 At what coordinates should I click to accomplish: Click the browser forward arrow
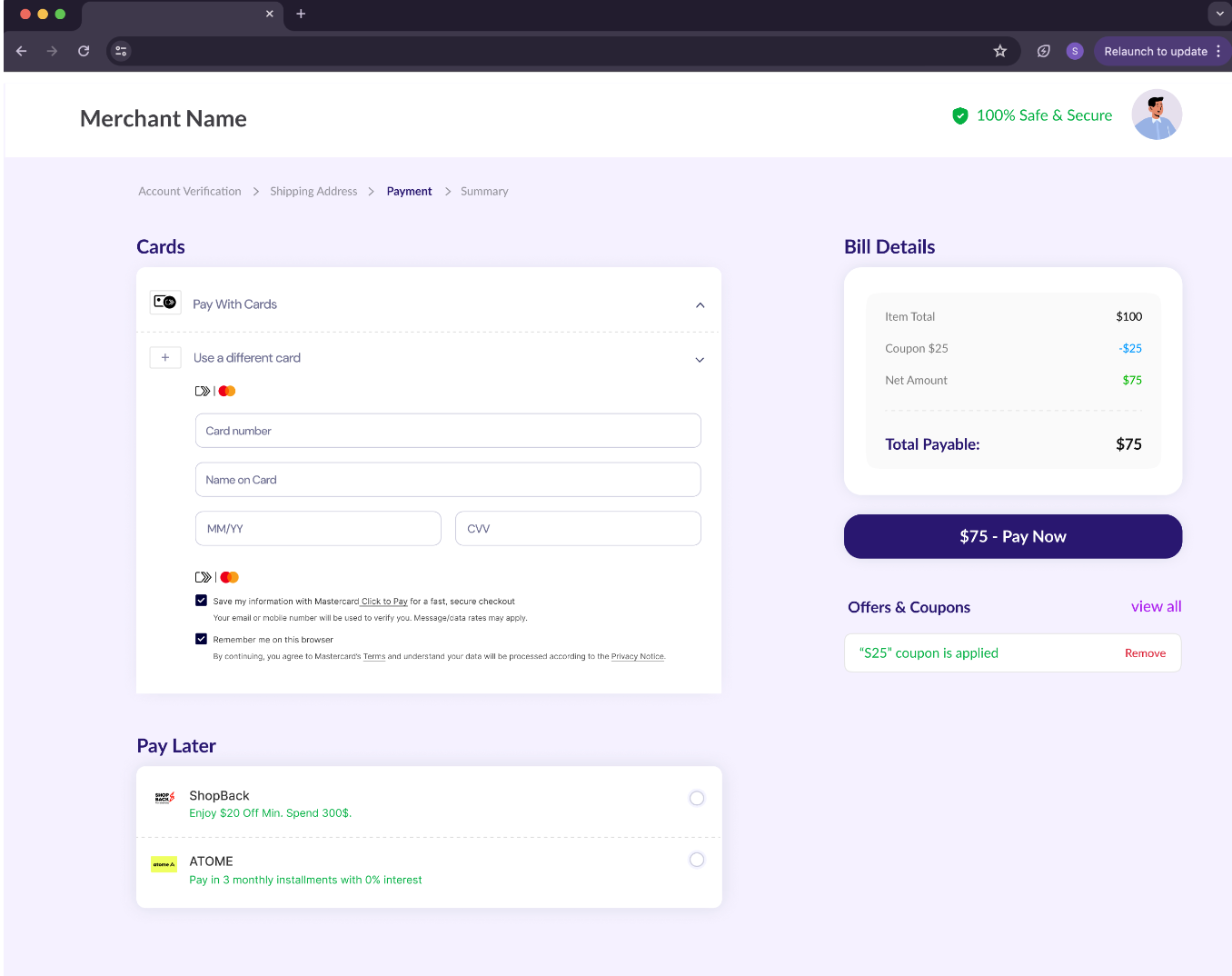point(52,51)
